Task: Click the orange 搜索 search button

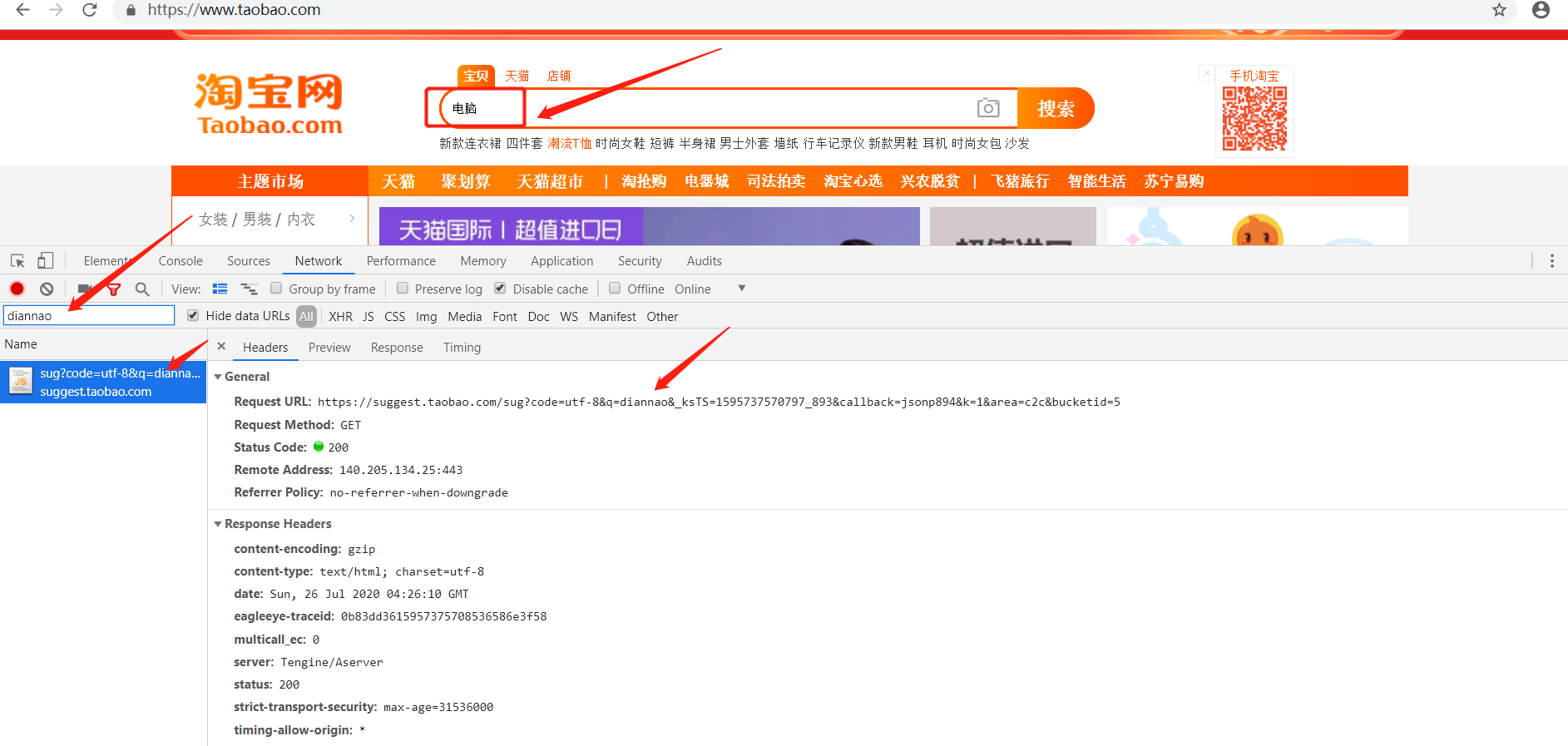Action: coord(1056,108)
